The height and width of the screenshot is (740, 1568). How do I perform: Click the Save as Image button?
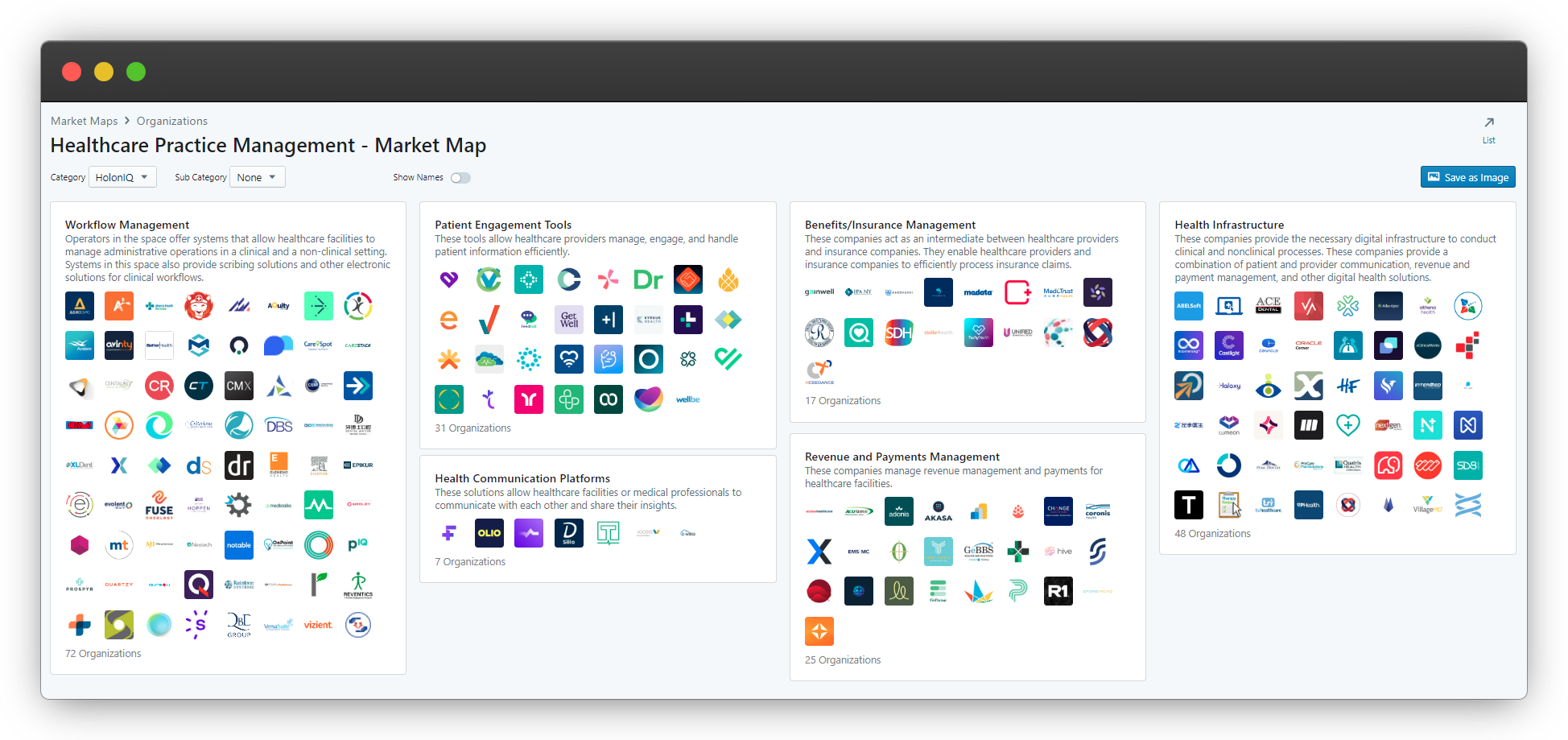(x=1468, y=177)
